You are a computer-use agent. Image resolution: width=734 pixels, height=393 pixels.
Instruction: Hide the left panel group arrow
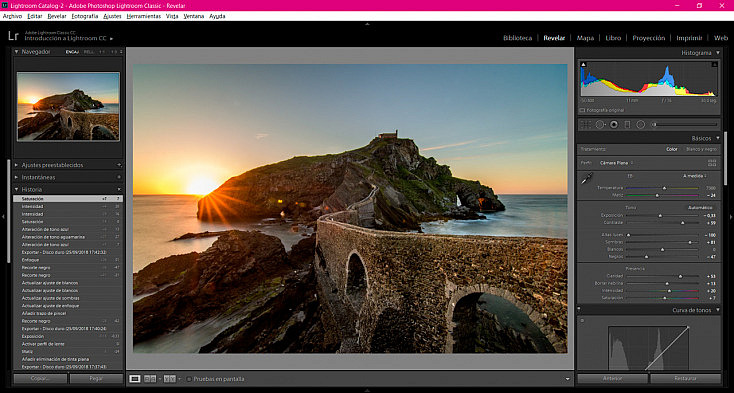click(3, 217)
